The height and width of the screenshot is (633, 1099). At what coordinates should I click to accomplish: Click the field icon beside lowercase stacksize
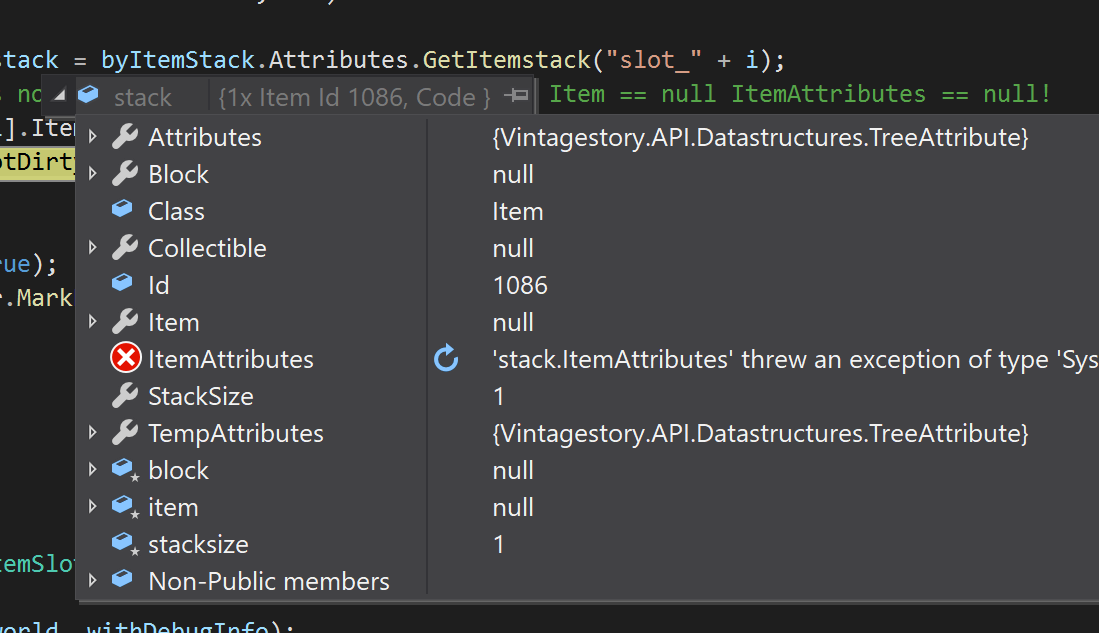pyautogui.click(x=124, y=544)
